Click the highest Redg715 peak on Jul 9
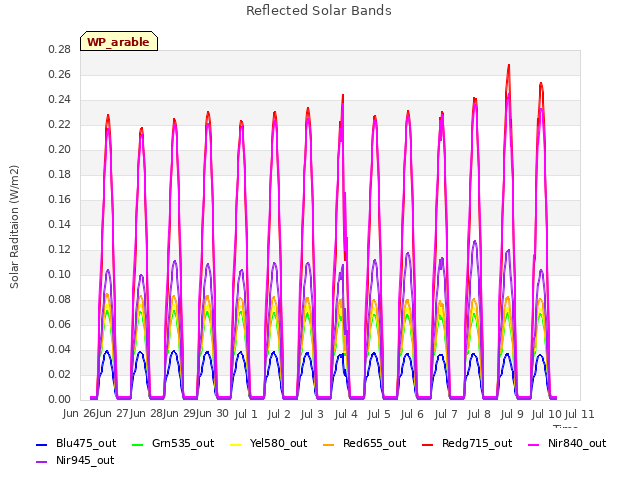Viewport: 640px width, 480px height. pyautogui.click(x=509, y=65)
